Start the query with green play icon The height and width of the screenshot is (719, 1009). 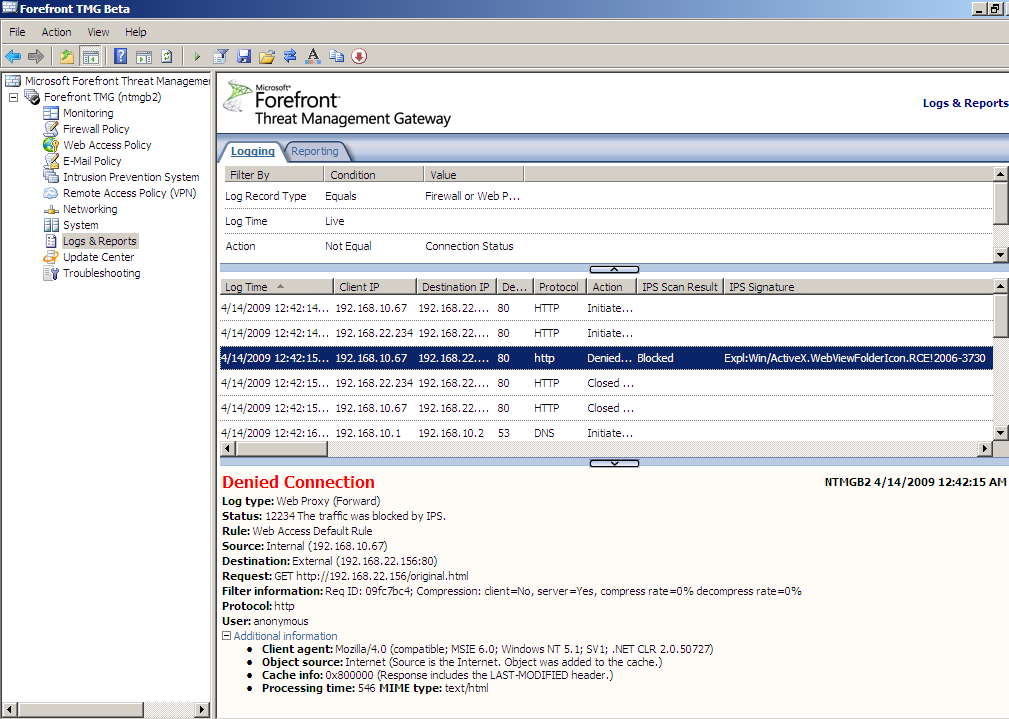point(197,57)
